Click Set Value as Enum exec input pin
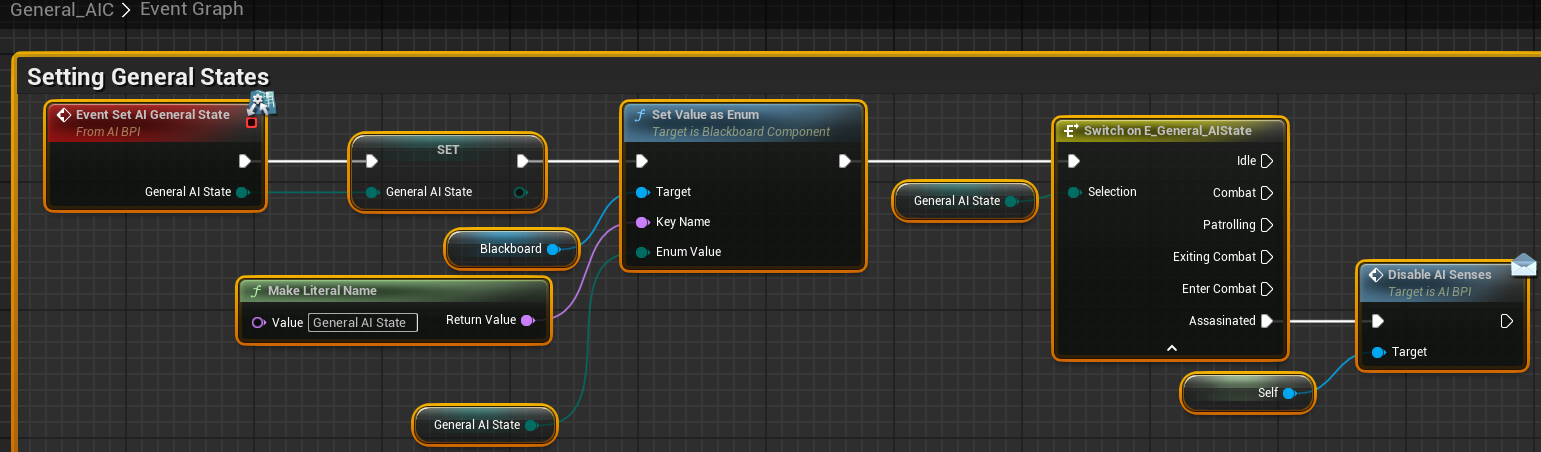Viewport: 1541px width, 452px height. [x=642, y=161]
